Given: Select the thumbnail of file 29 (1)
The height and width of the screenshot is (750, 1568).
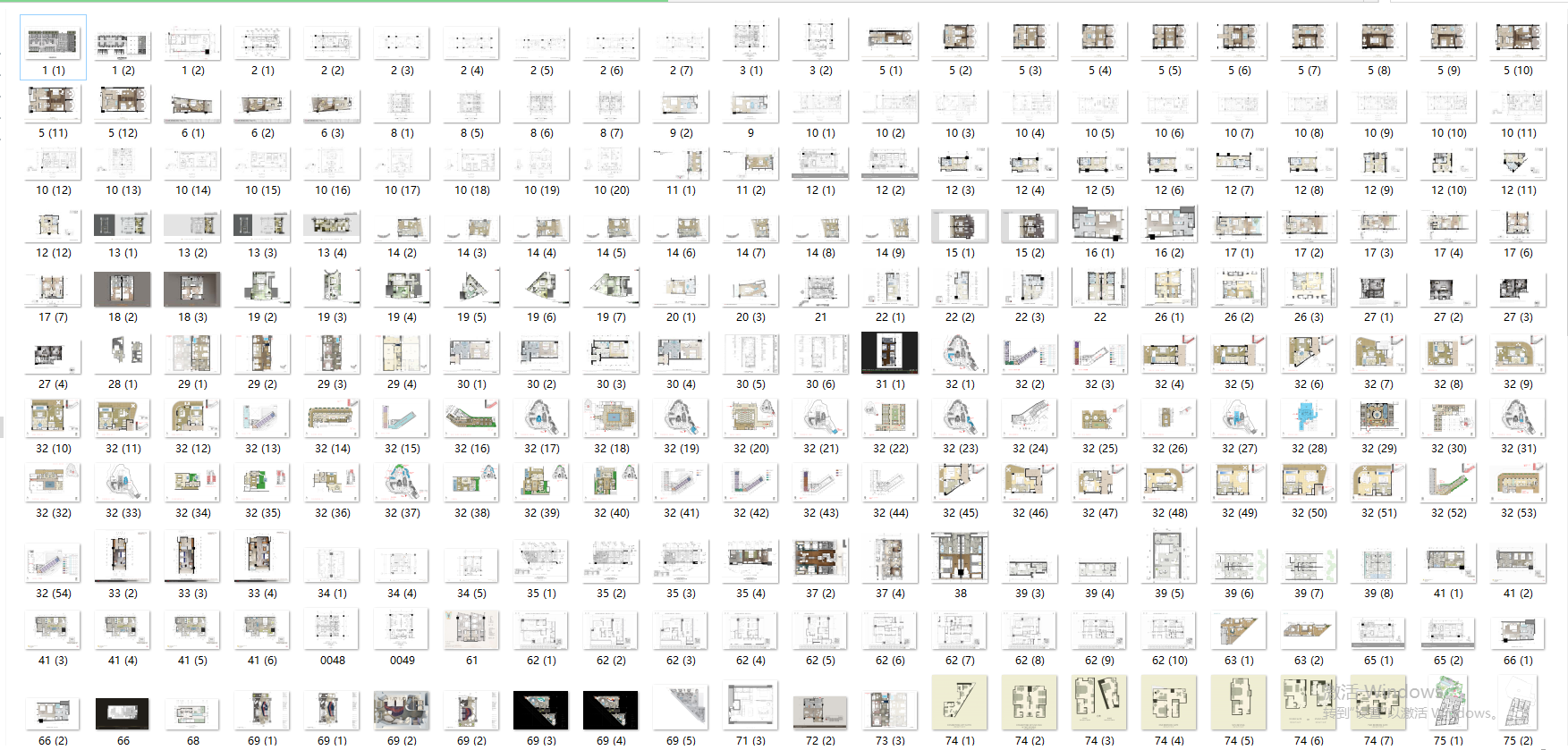Looking at the screenshot, I should tap(192, 354).
